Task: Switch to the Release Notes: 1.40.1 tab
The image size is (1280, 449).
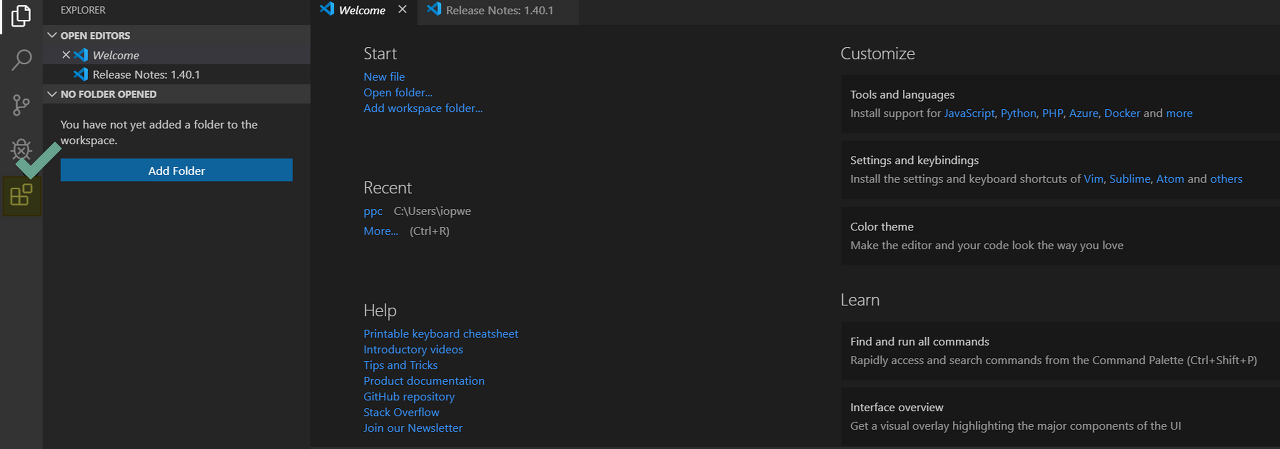Action: [x=498, y=10]
